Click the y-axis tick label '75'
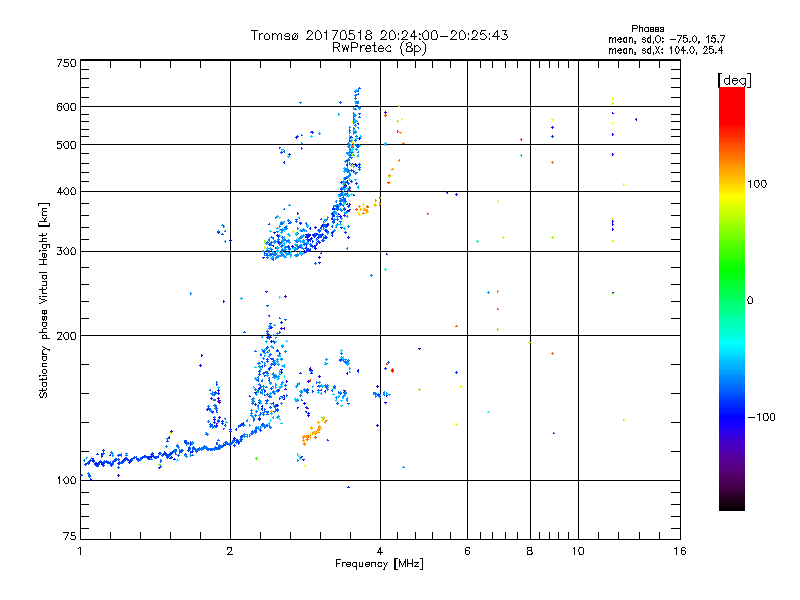 tap(69, 536)
